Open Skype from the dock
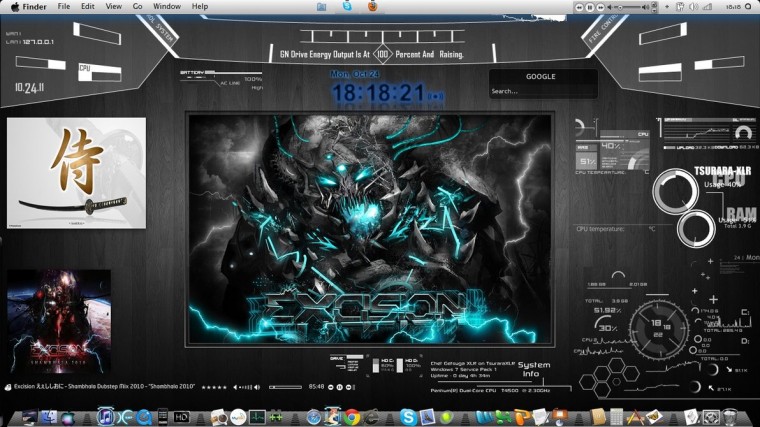 409,417
